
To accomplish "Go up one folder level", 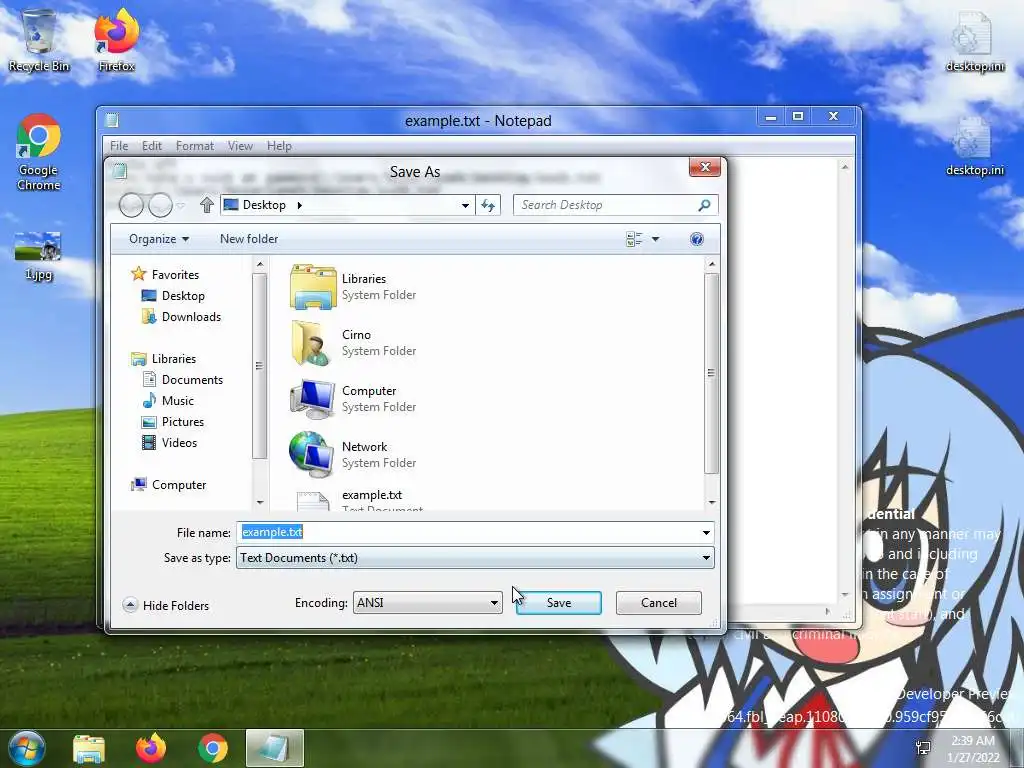I will click(x=207, y=205).
